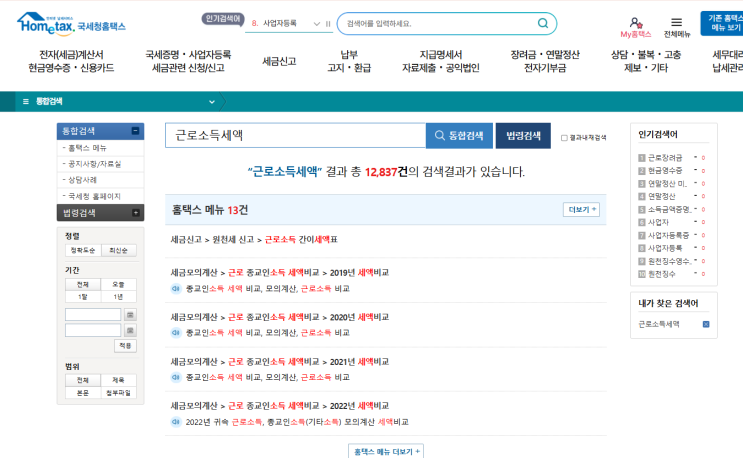Viewport: 743px width, 458px height.
Task: Open 상담·불복·고충 제보·기타 menu
Action: [x=646, y=61]
